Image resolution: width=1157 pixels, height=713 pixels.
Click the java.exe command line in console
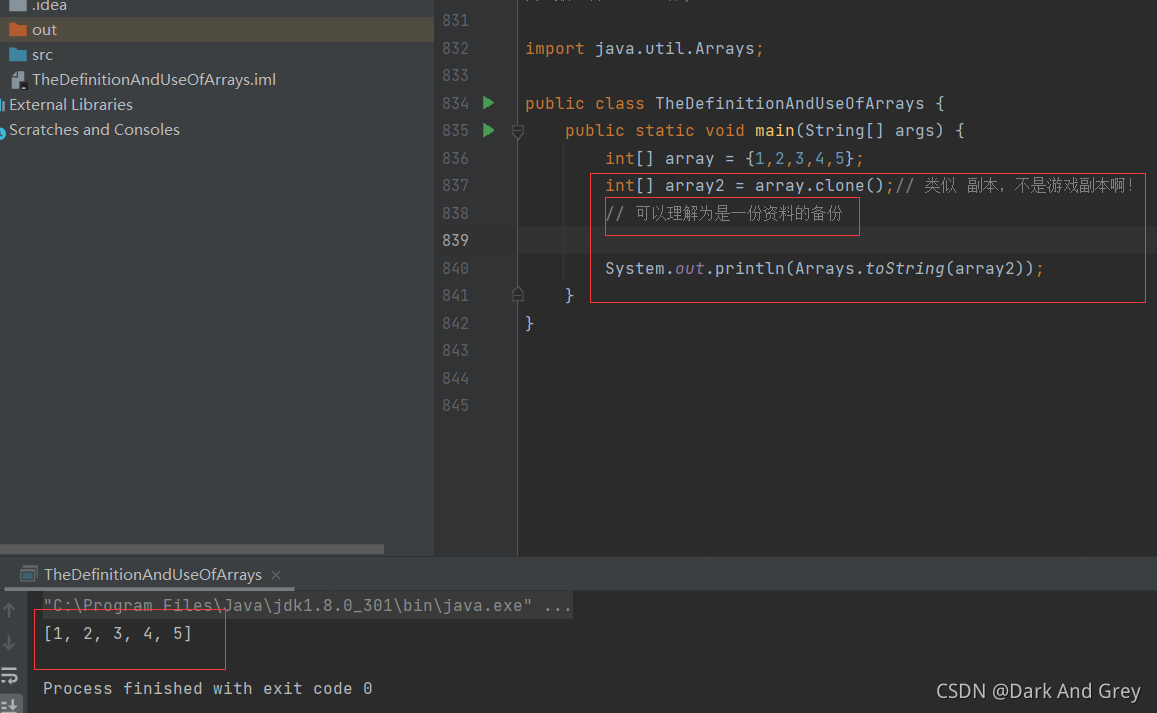tap(307, 606)
